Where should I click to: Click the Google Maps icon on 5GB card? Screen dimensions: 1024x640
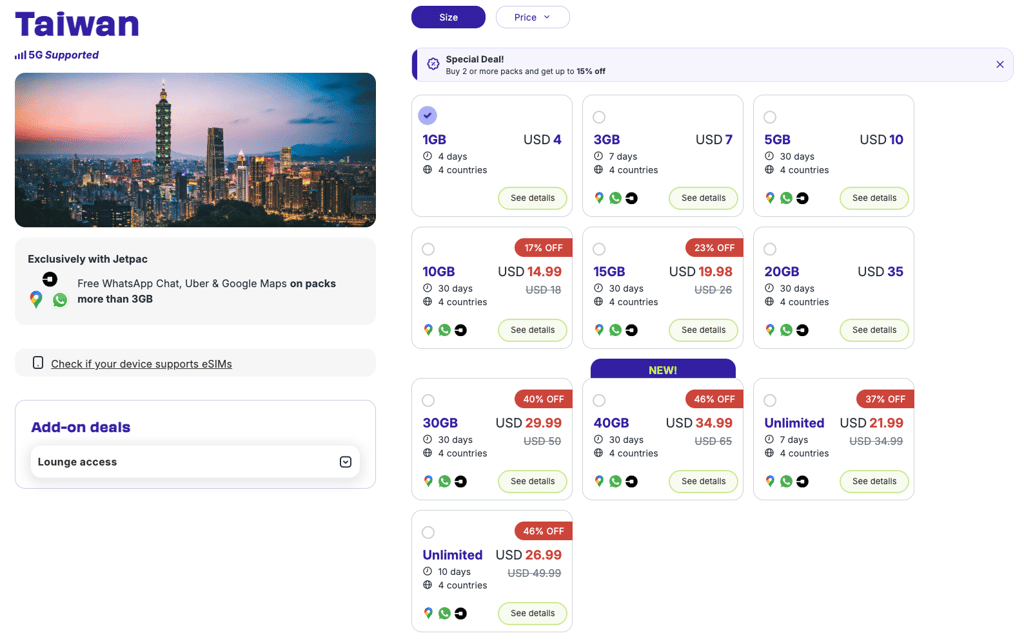pyautogui.click(x=770, y=198)
